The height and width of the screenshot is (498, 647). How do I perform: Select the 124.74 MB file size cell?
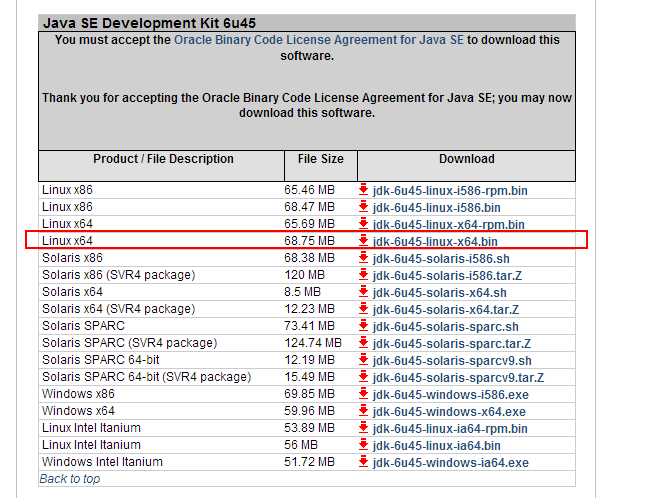(x=313, y=343)
